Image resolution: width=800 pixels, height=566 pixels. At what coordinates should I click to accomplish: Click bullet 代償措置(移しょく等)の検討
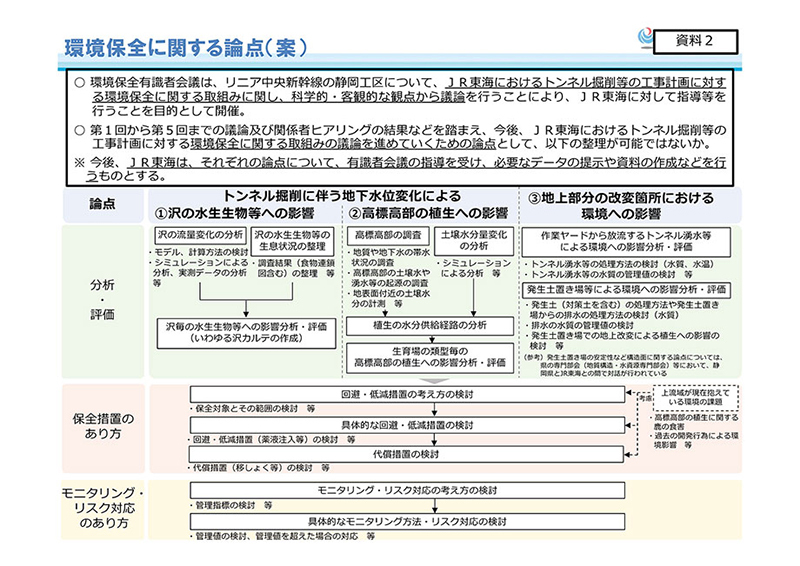(259, 467)
